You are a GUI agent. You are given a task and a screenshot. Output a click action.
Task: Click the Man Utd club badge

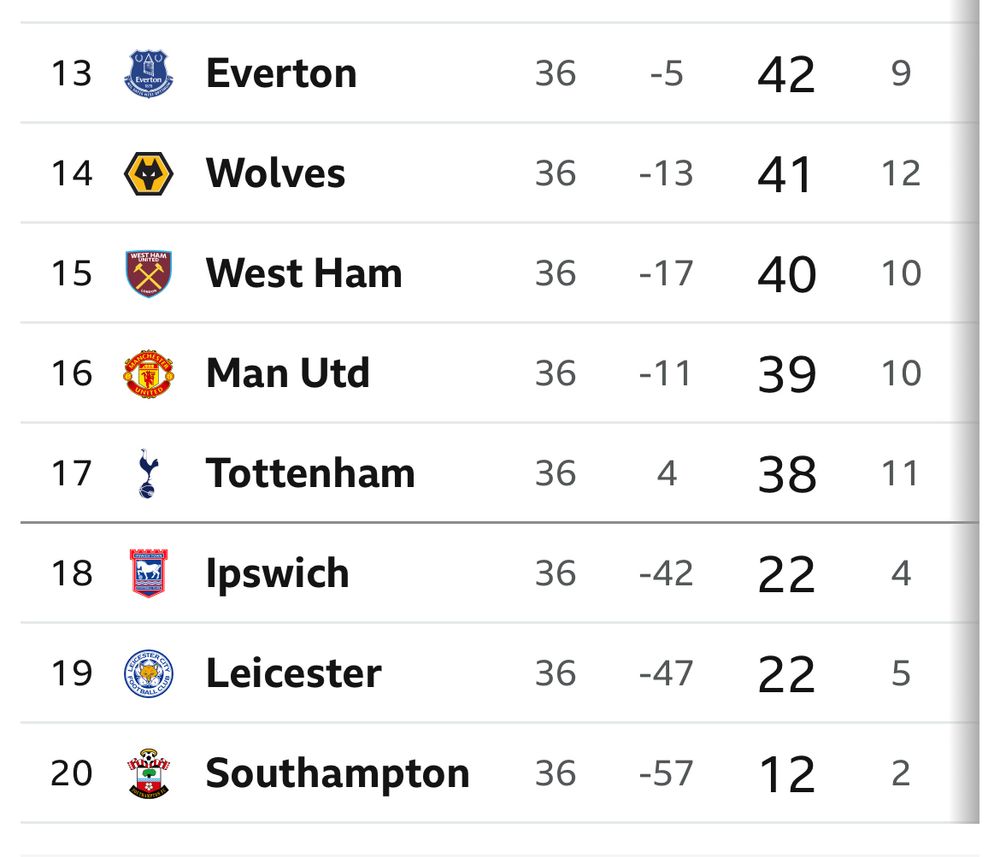point(149,374)
